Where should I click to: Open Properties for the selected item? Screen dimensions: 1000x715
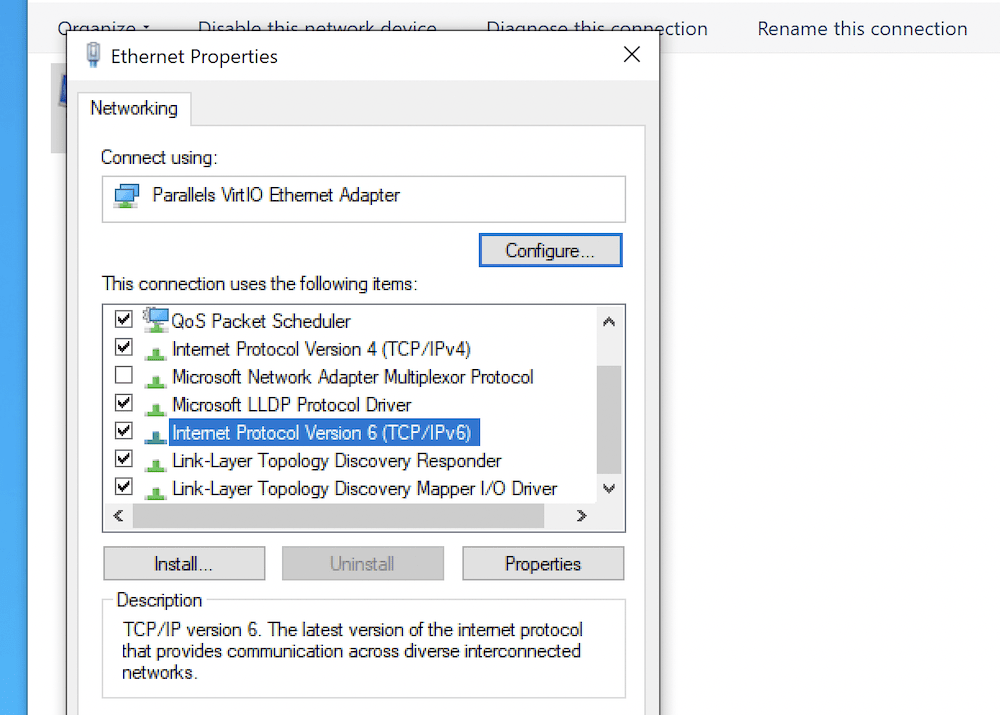coord(543,563)
